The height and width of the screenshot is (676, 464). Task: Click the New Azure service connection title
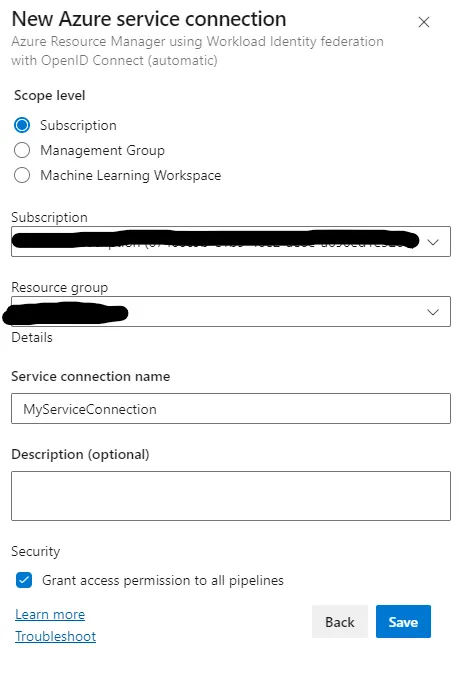click(x=149, y=19)
